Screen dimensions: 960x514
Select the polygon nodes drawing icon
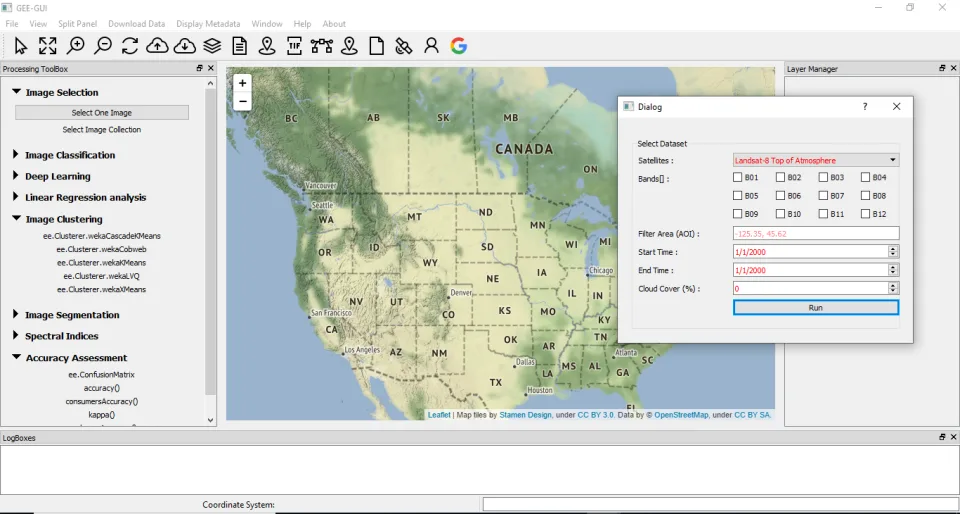[321, 46]
